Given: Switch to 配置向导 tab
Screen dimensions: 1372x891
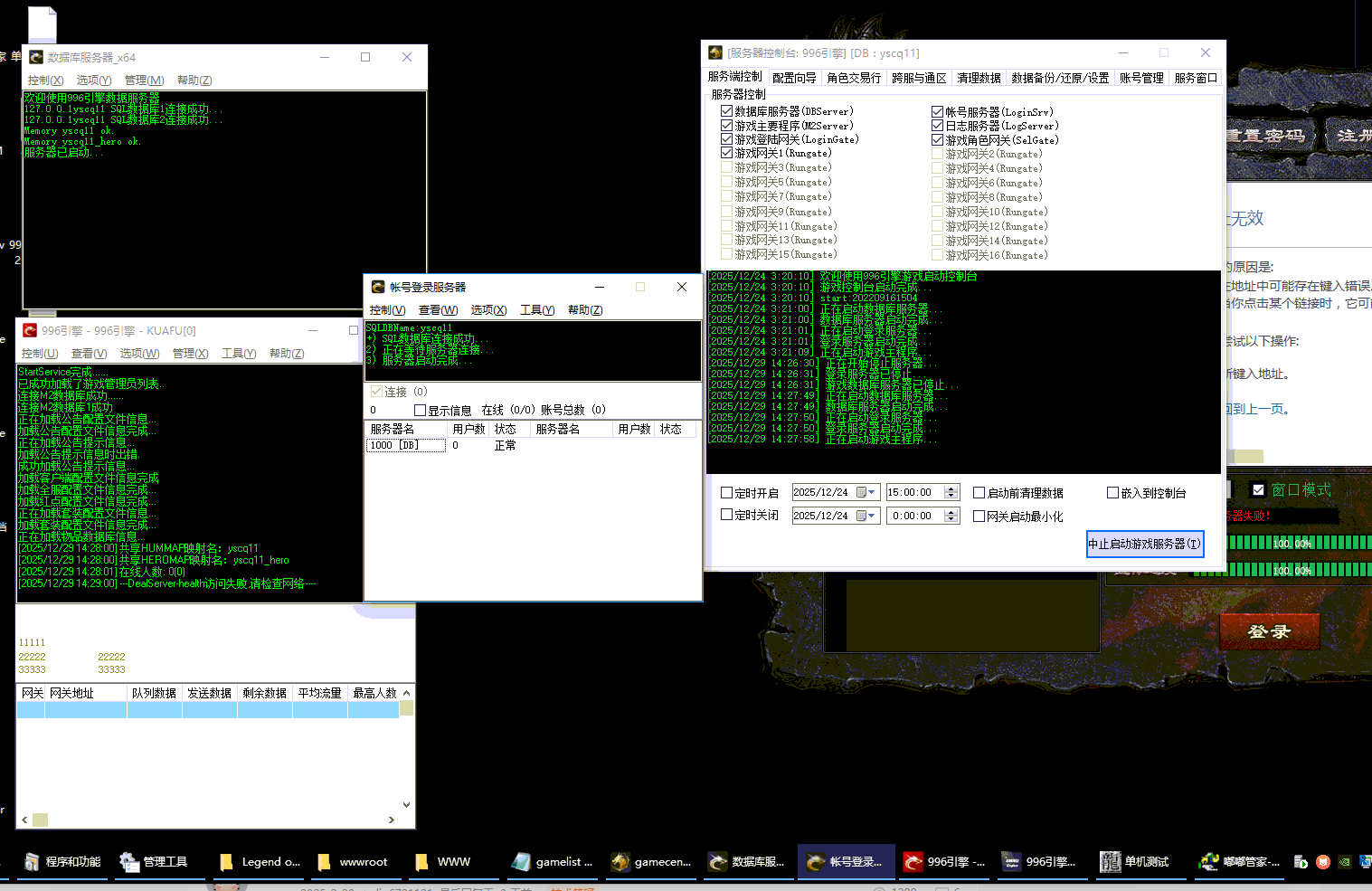Looking at the screenshot, I should click(x=794, y=78).
